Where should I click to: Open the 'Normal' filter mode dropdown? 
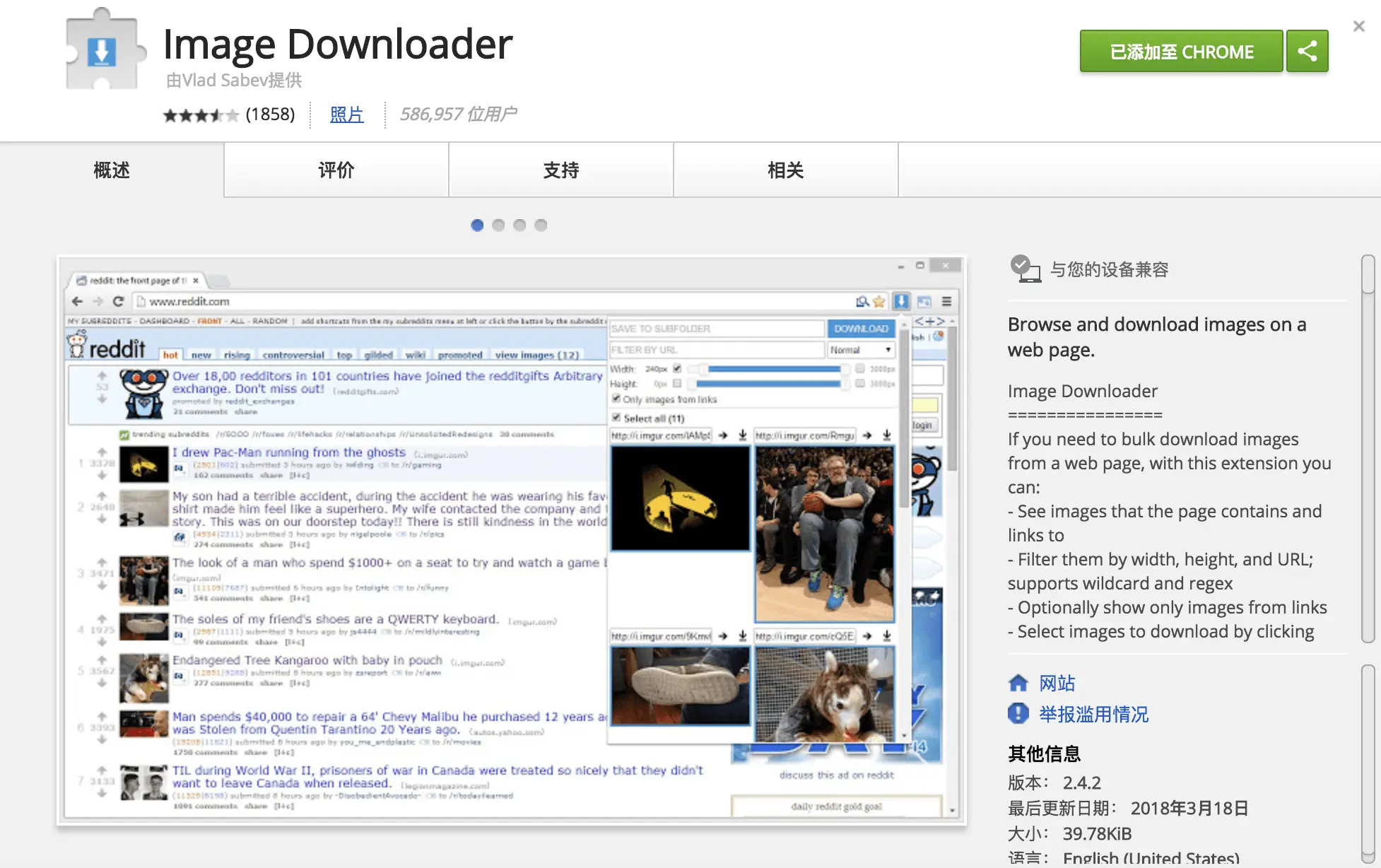[x=861, y=349]
